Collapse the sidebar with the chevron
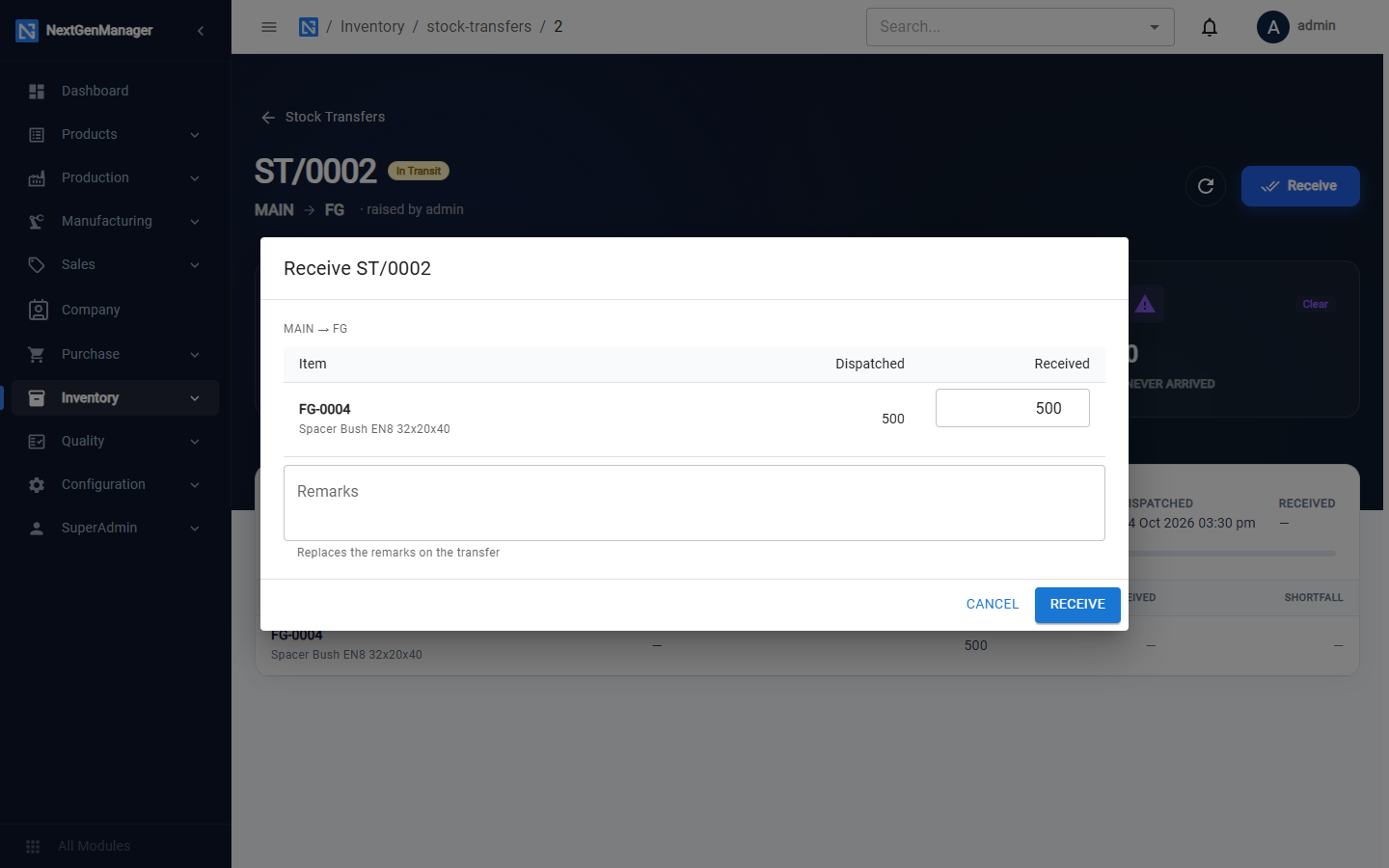Screen dimensions: 1389x868 201,31
